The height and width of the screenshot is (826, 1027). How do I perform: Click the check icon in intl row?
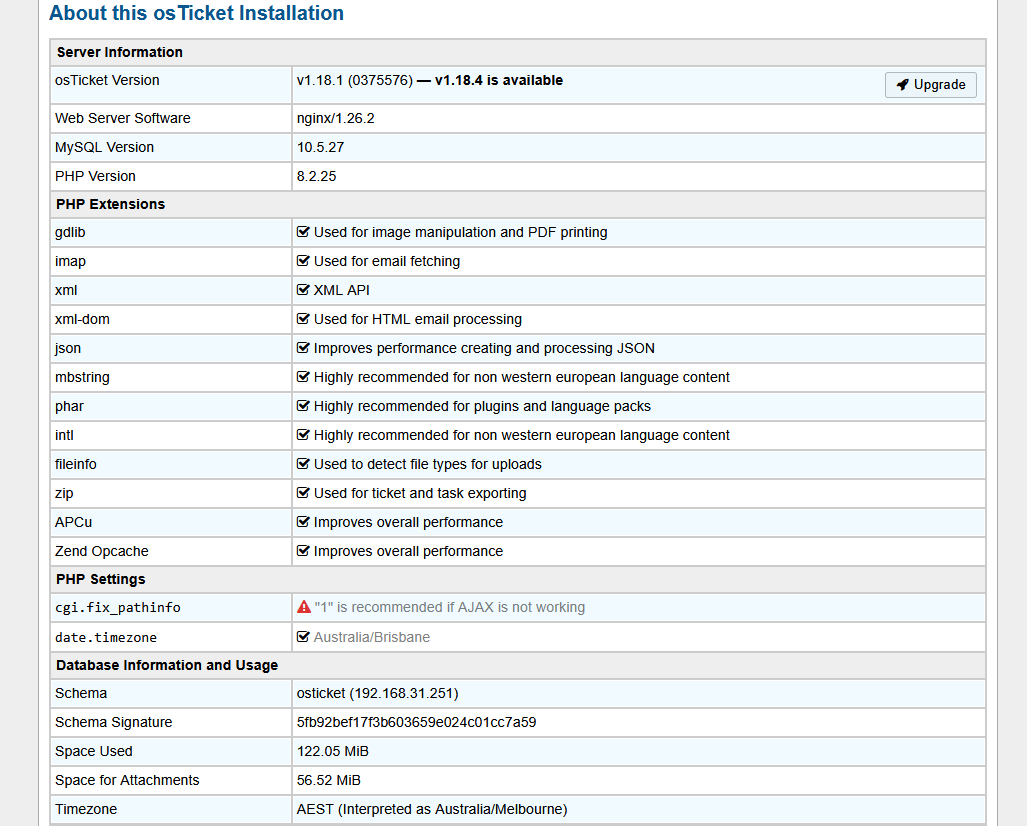[303, 435]
